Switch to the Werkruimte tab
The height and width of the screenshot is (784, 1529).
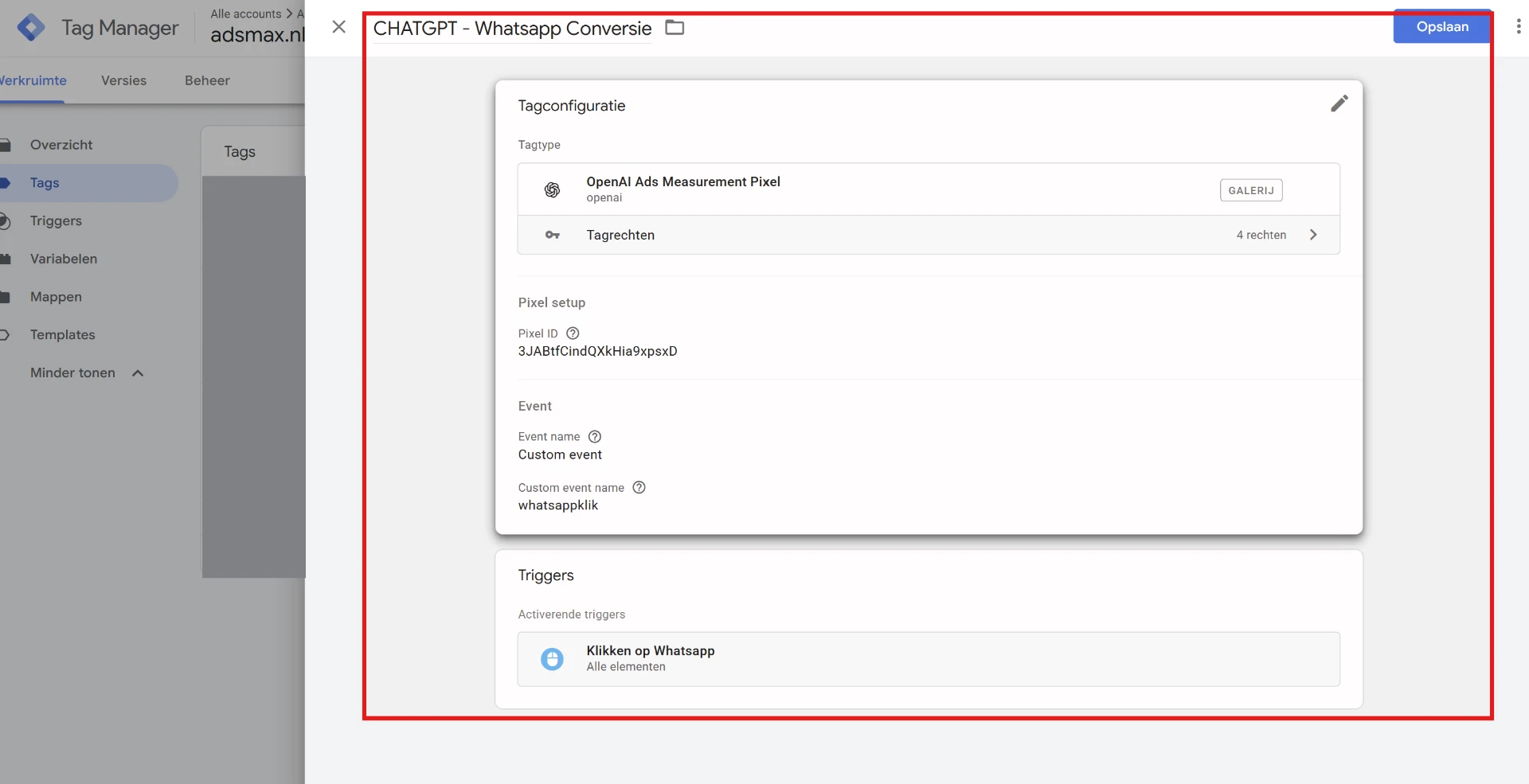[x=33, y=80]
